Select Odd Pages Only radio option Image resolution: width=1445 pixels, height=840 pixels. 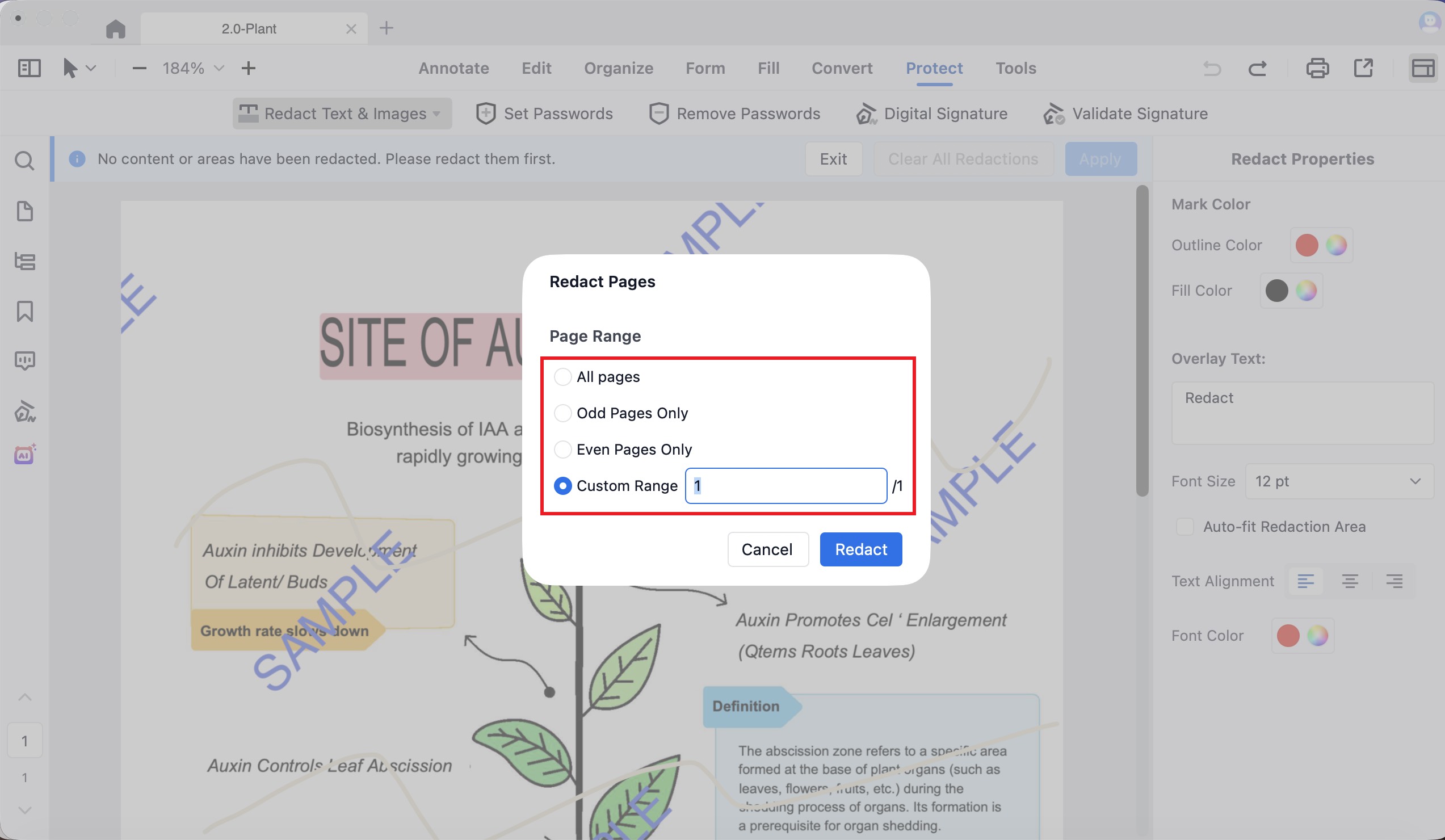pos(562,413)
